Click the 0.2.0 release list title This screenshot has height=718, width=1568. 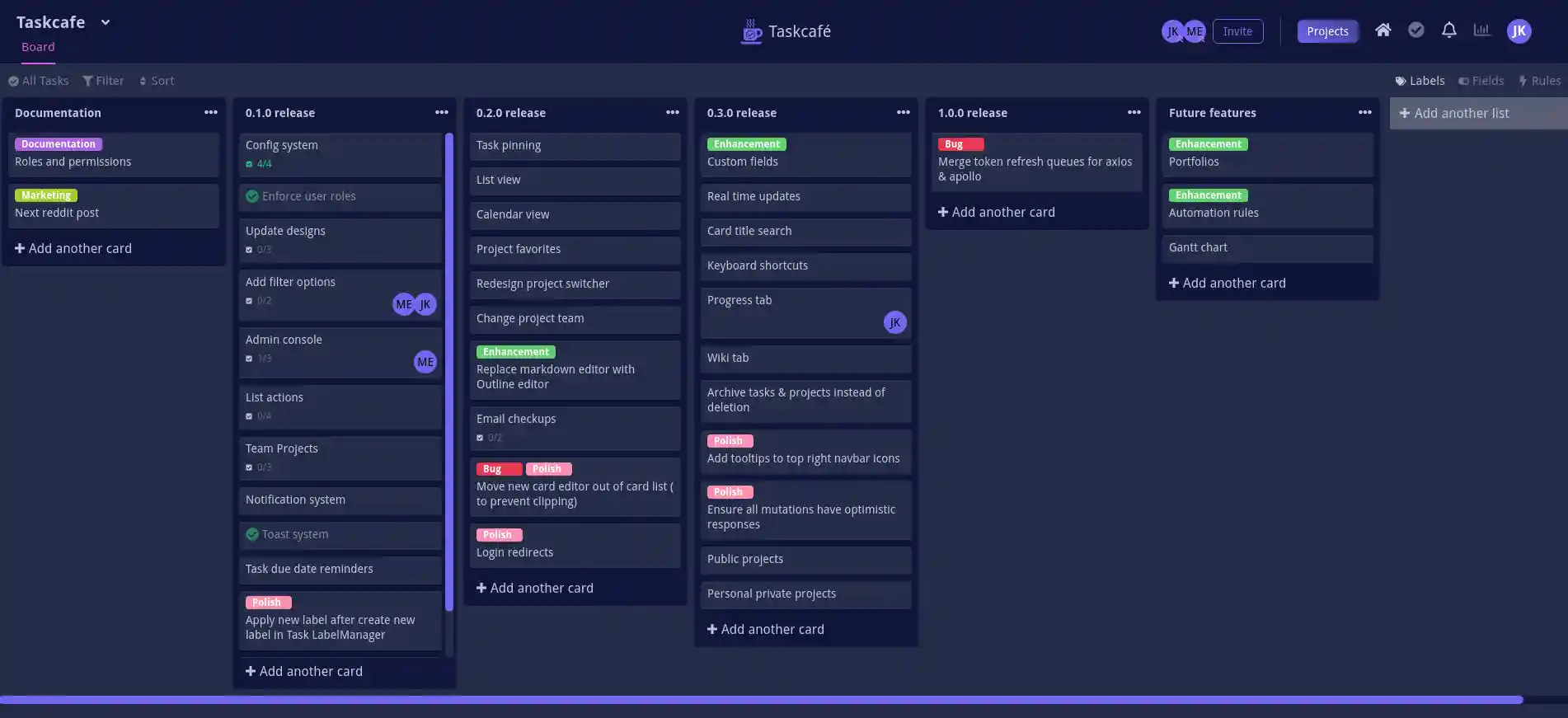tap(511, 113)
